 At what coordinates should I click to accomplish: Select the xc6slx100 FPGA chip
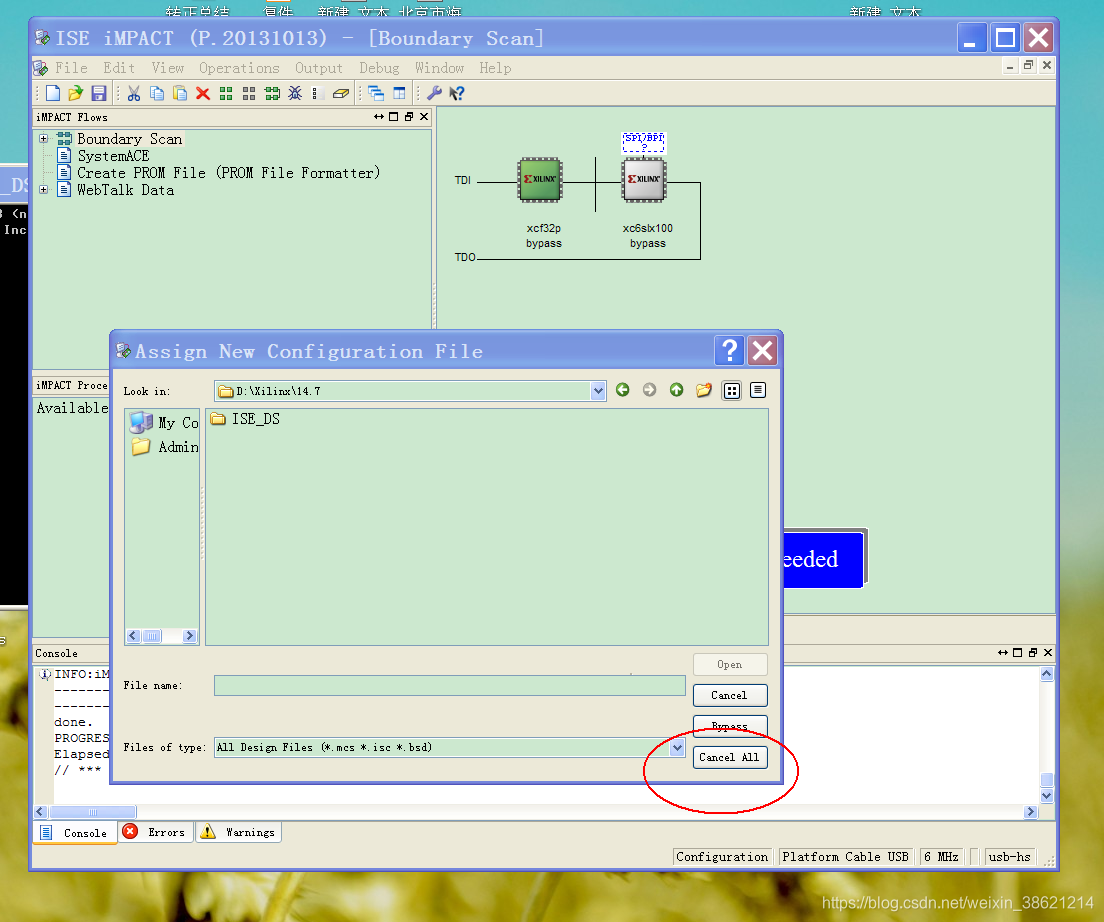(644, 180)
